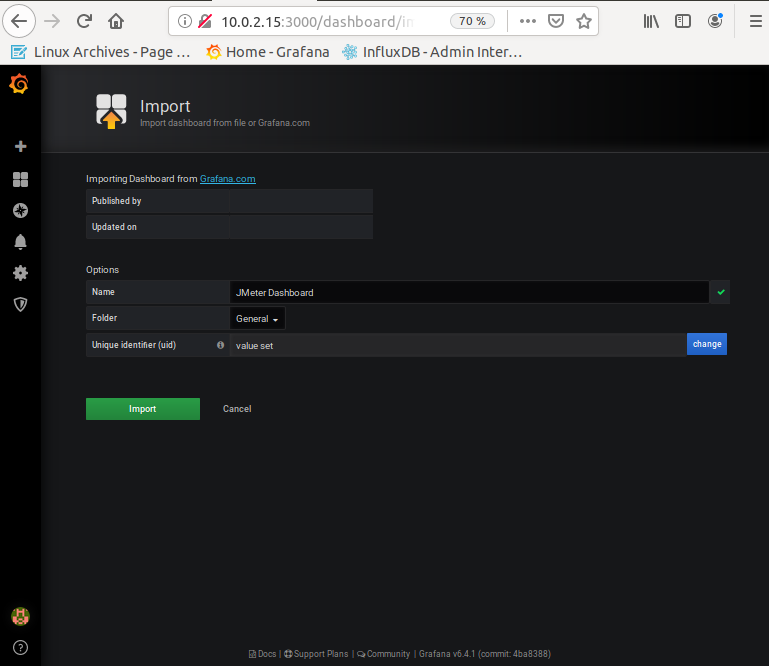Open the Dashboards grid menu
769x666 pixels.
coord(21,179)
